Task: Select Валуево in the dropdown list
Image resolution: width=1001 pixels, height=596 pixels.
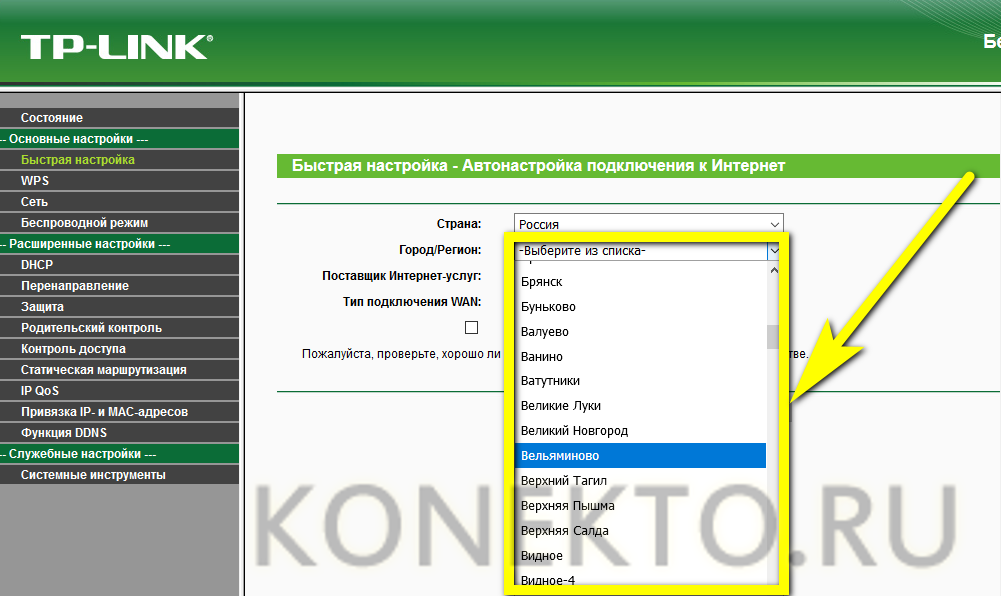Action: coord(640,331)
